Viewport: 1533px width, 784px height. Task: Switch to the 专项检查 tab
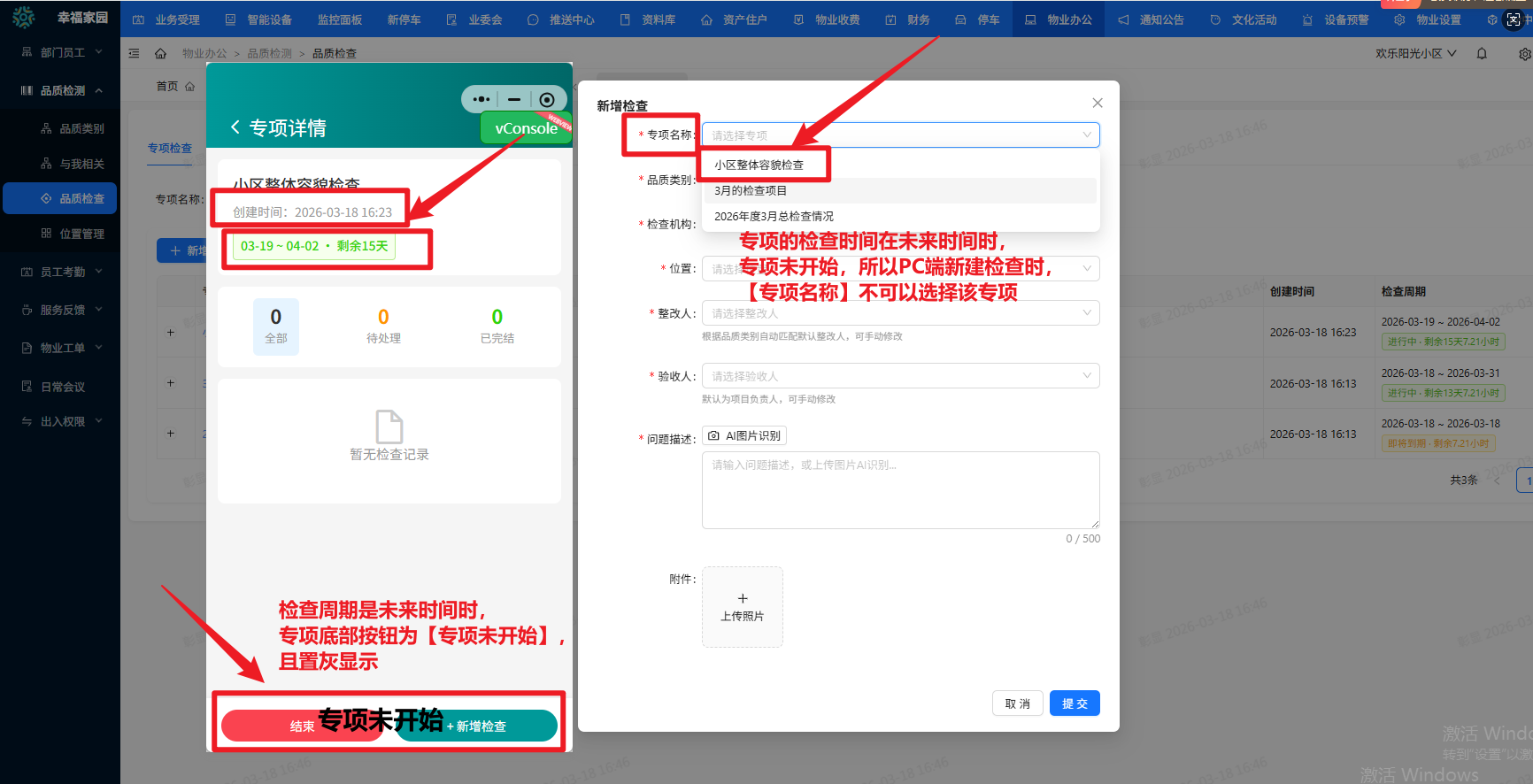[x=170, y=148]
